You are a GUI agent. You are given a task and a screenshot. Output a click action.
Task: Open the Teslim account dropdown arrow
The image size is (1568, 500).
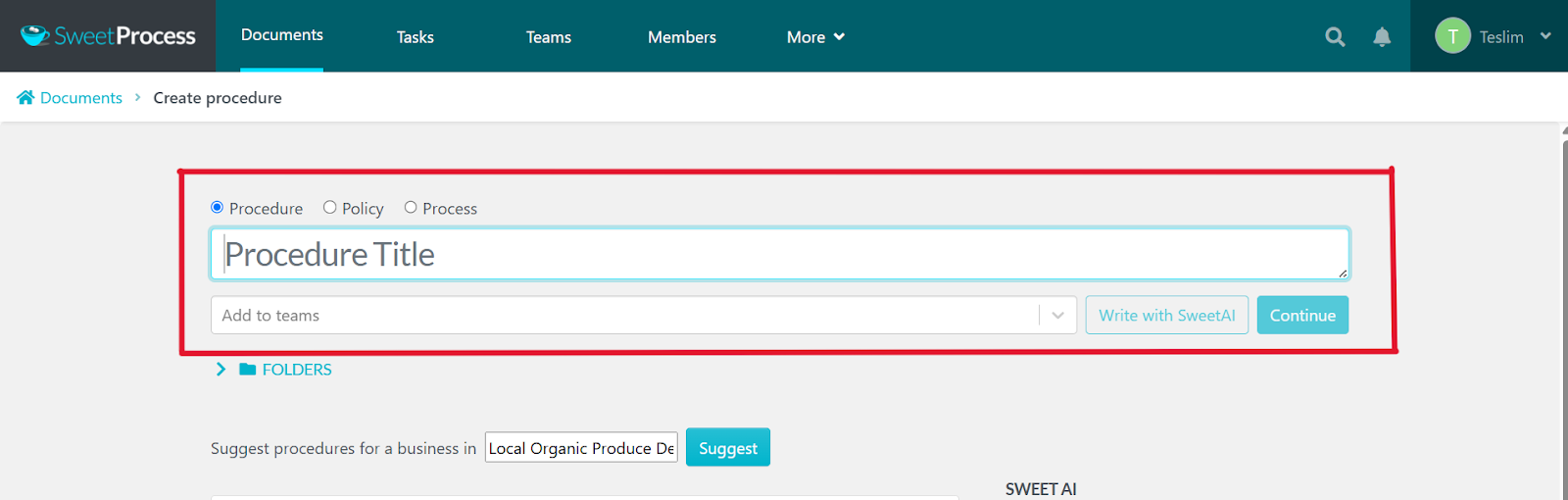click(1545, 36)
